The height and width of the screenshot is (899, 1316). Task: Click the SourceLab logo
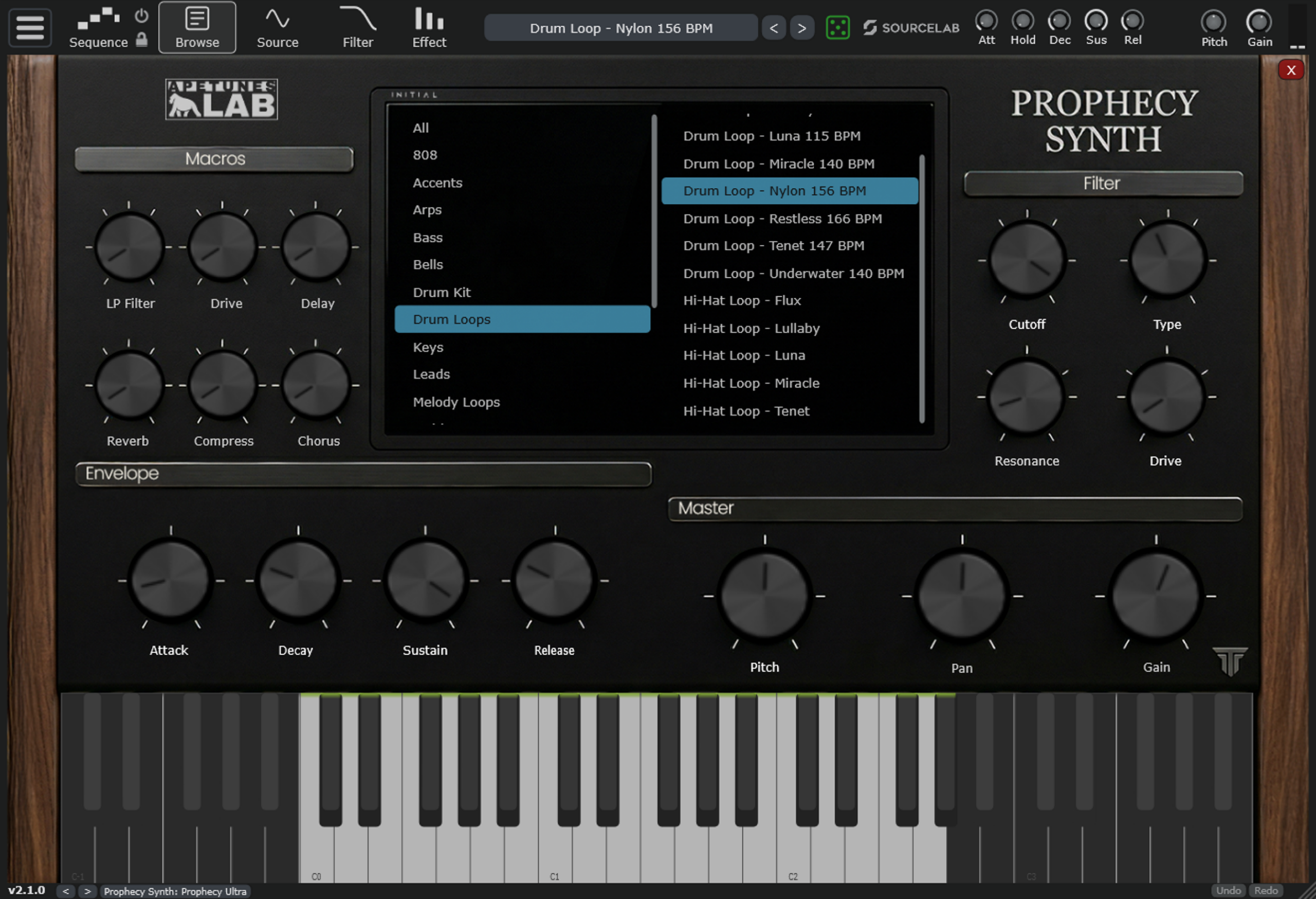click(x=910, y=28)
